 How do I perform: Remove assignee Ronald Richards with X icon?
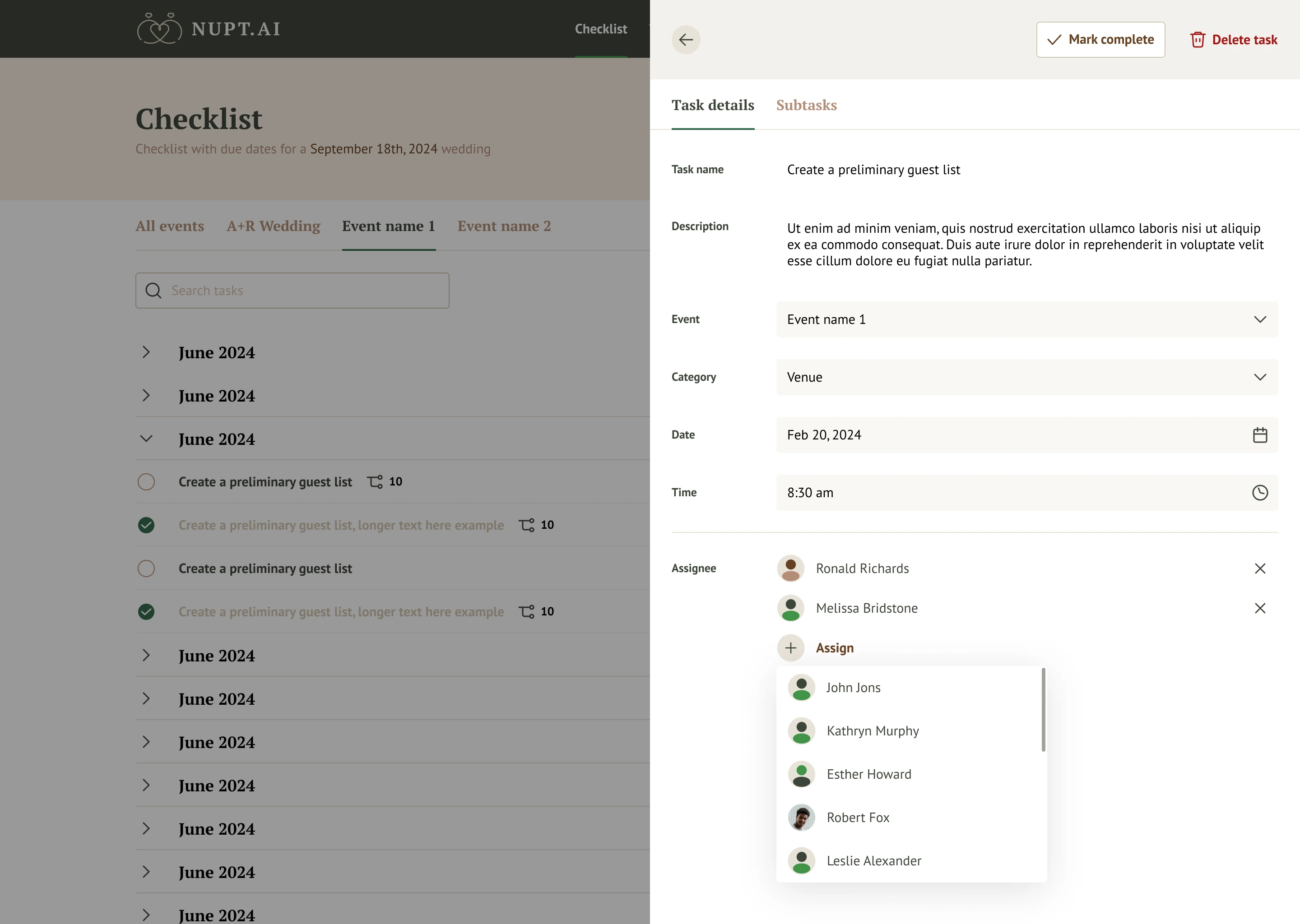click(1259, 568)
